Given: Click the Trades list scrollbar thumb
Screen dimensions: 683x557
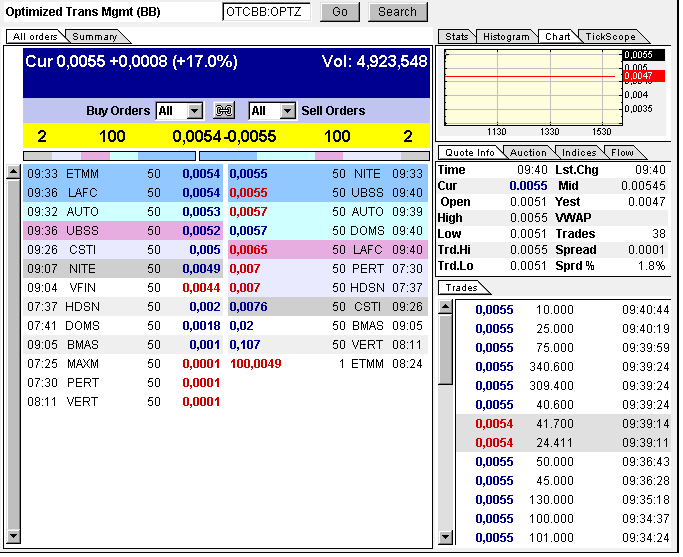Looking at the screenshot, I should point(445,350).
